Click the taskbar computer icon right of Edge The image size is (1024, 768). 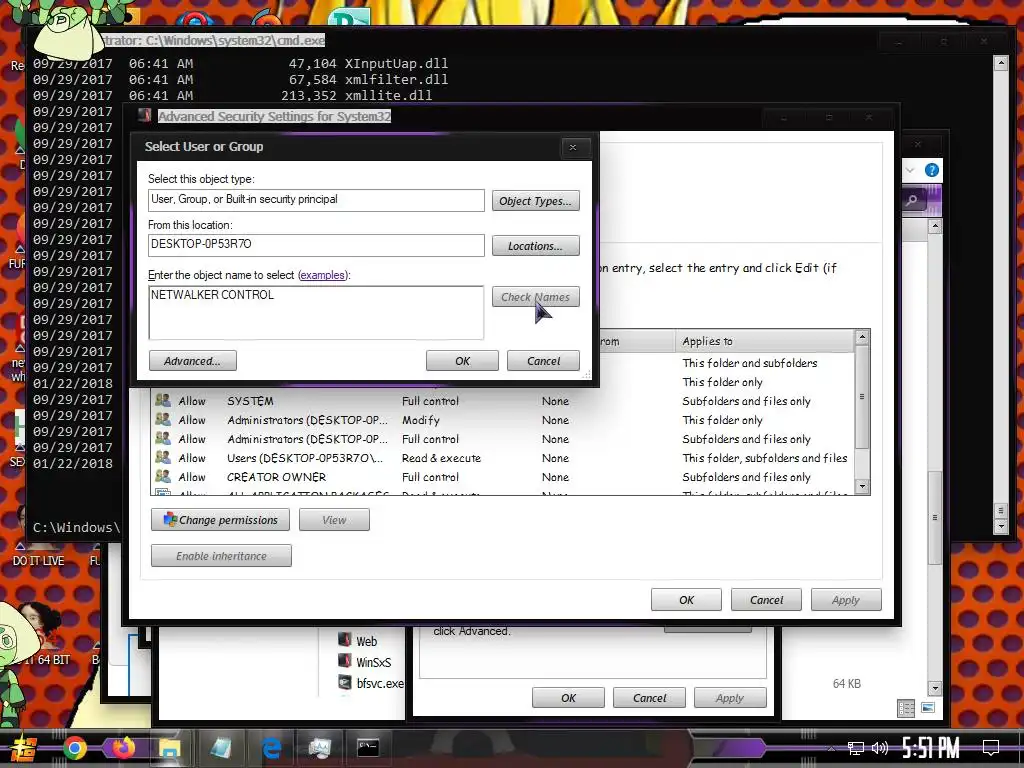320,748
